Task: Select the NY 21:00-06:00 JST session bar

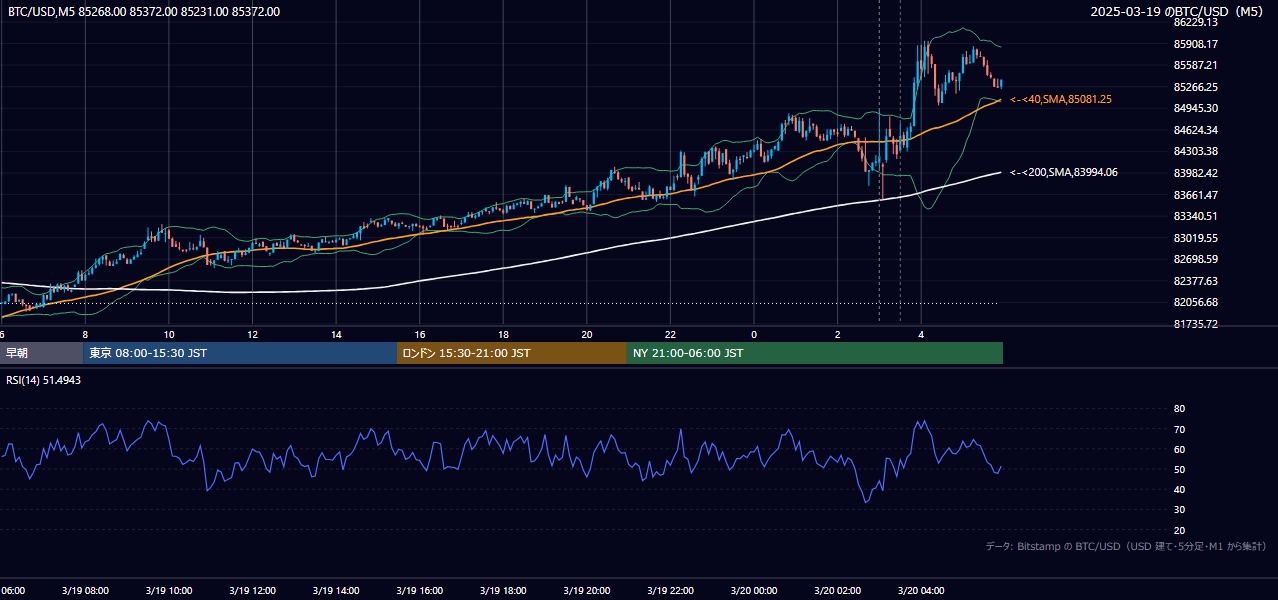Action: click(x=815, y=353)
